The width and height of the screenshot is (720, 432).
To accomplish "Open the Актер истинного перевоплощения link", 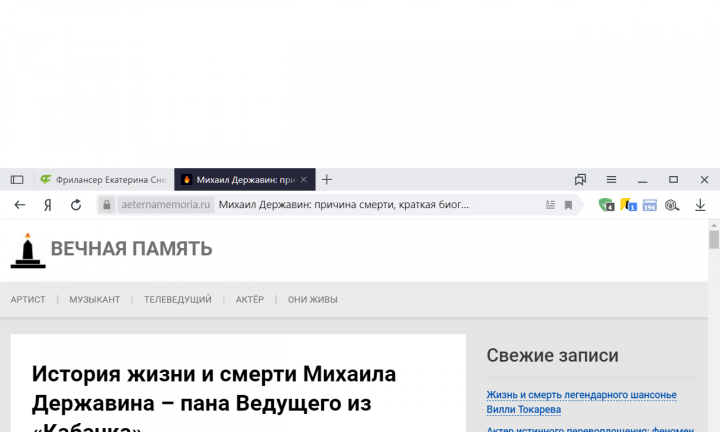I will [590, 429].
